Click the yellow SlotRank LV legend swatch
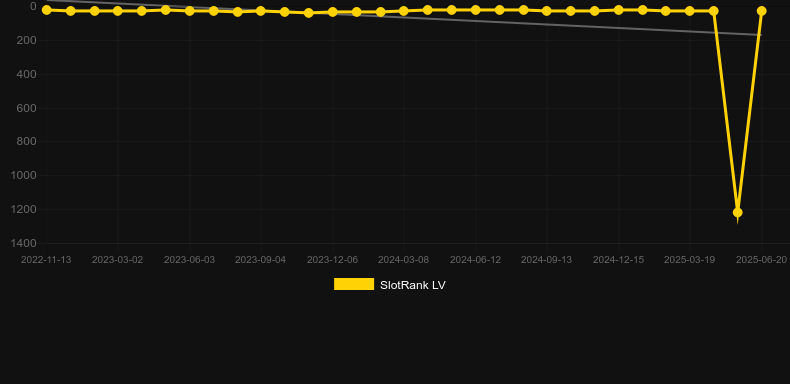790x384 pixels. coord(354,284)
